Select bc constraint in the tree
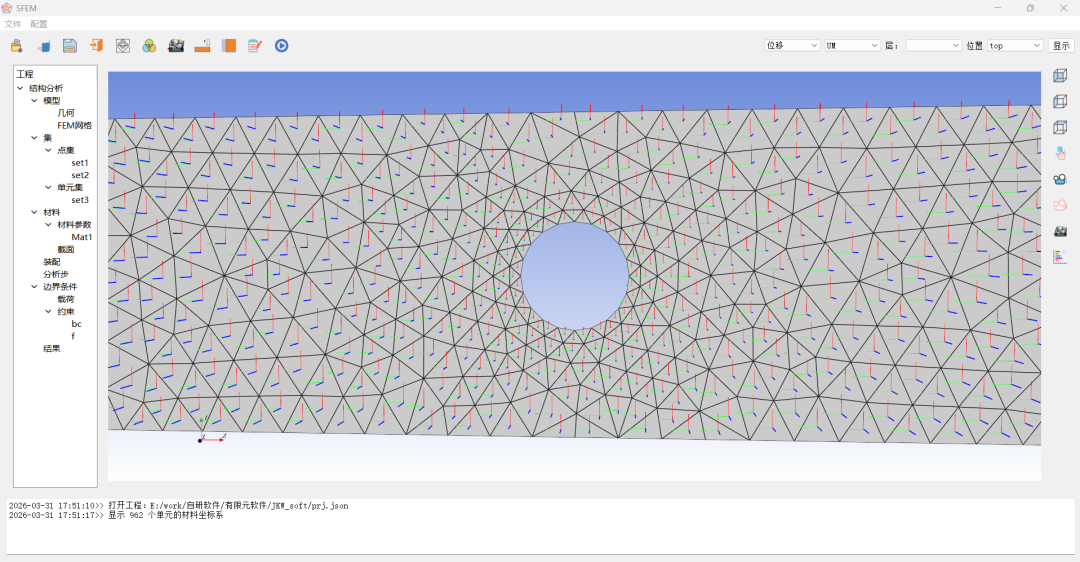The image size is (1080, 562). click(76, 324)
